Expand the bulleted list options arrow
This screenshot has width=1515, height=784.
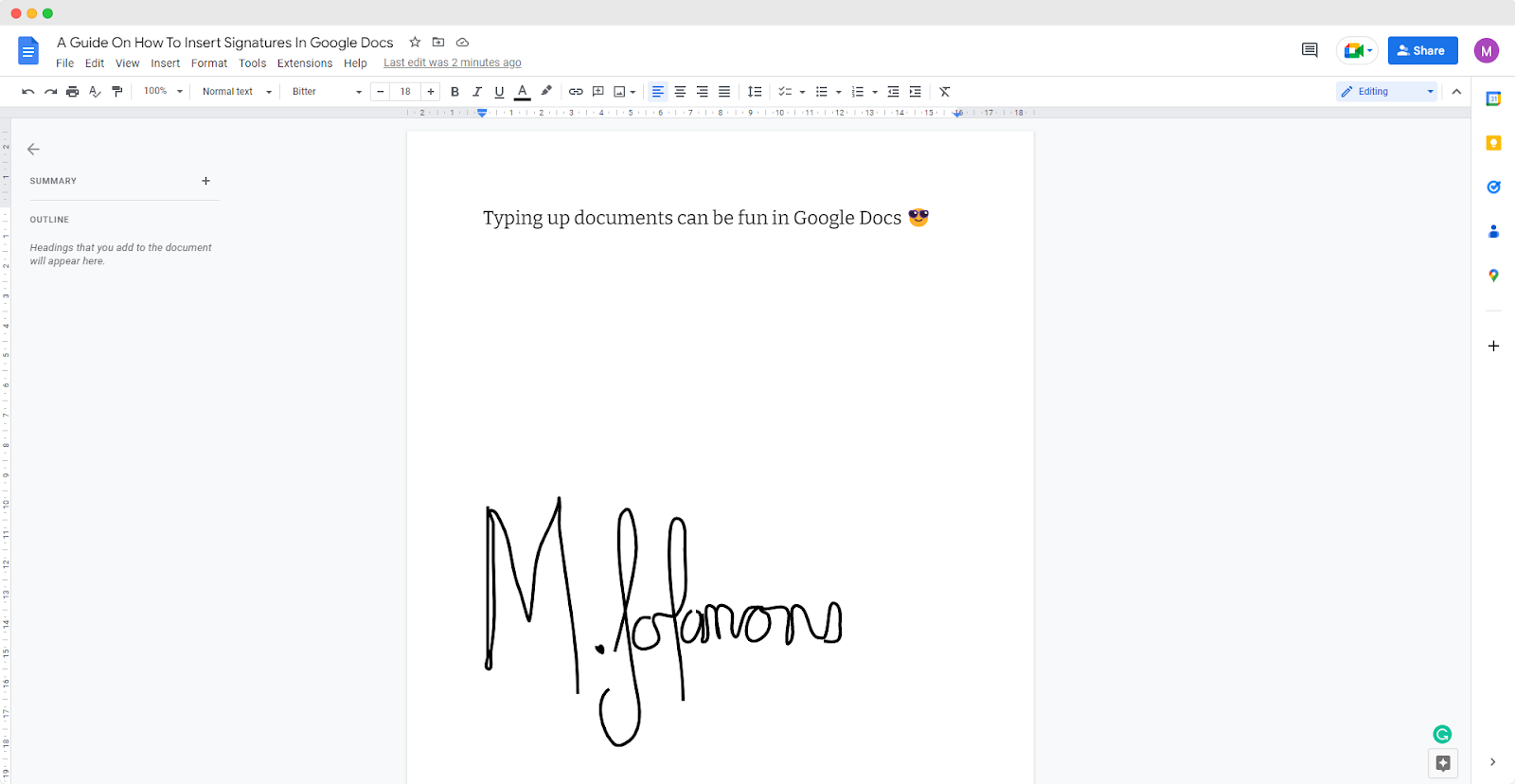[838, 92]
